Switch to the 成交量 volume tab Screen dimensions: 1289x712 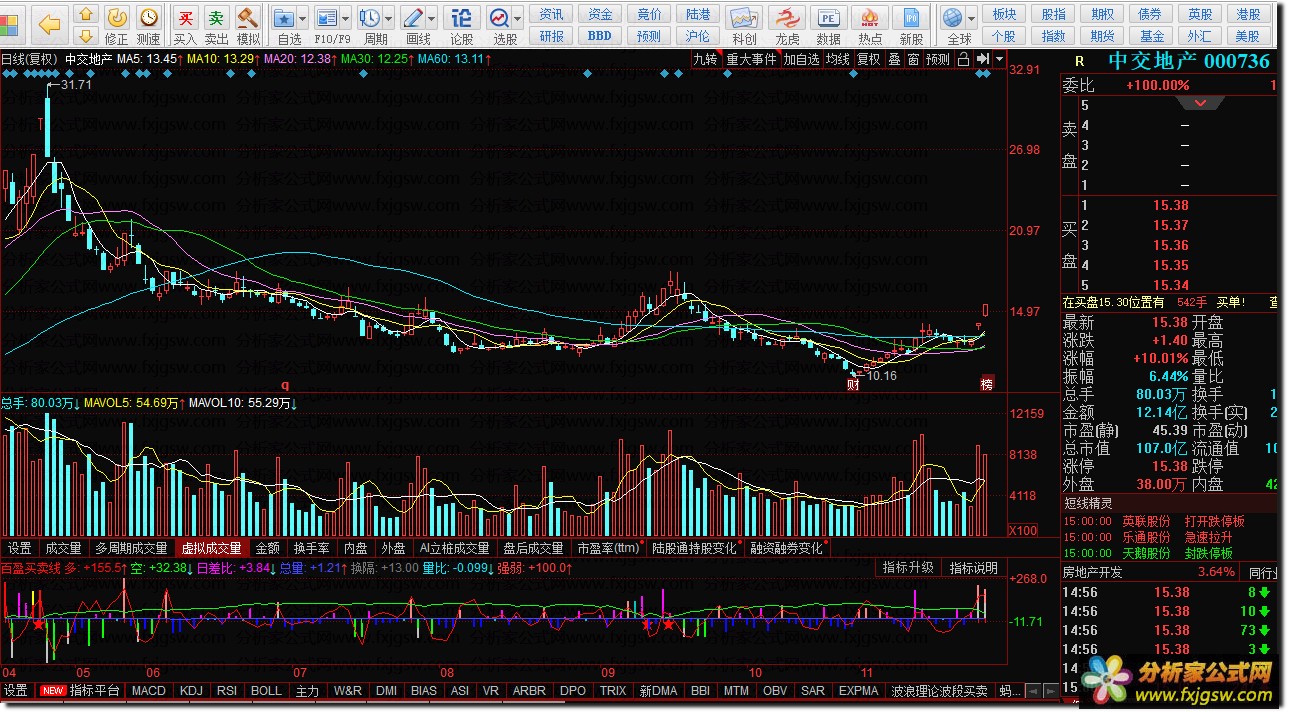pyautogui.click(x=63, y=548)
